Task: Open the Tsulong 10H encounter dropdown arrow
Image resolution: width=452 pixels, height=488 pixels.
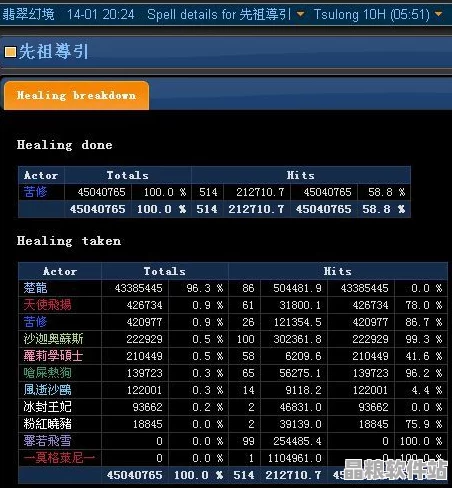Action: point(439,14)
